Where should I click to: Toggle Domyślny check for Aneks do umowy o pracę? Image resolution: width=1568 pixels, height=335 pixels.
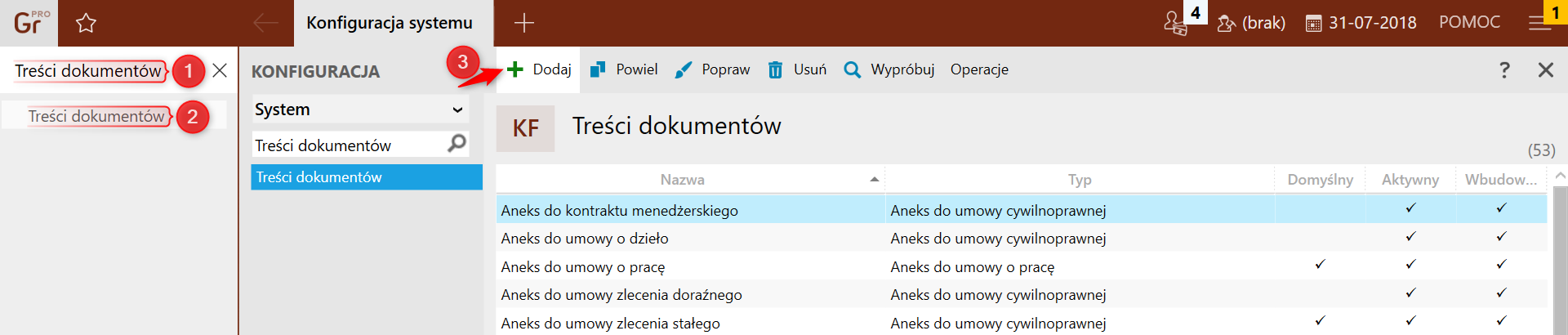click(x=1320, y=265)
